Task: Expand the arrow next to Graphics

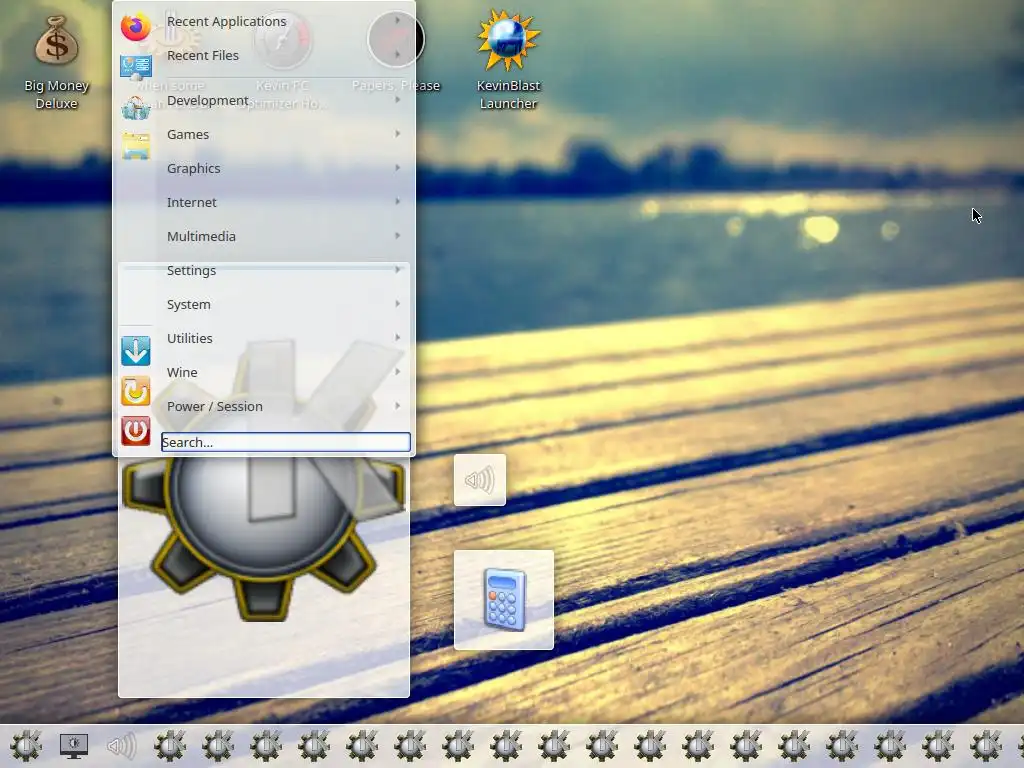Action: [x=397, y=168]
